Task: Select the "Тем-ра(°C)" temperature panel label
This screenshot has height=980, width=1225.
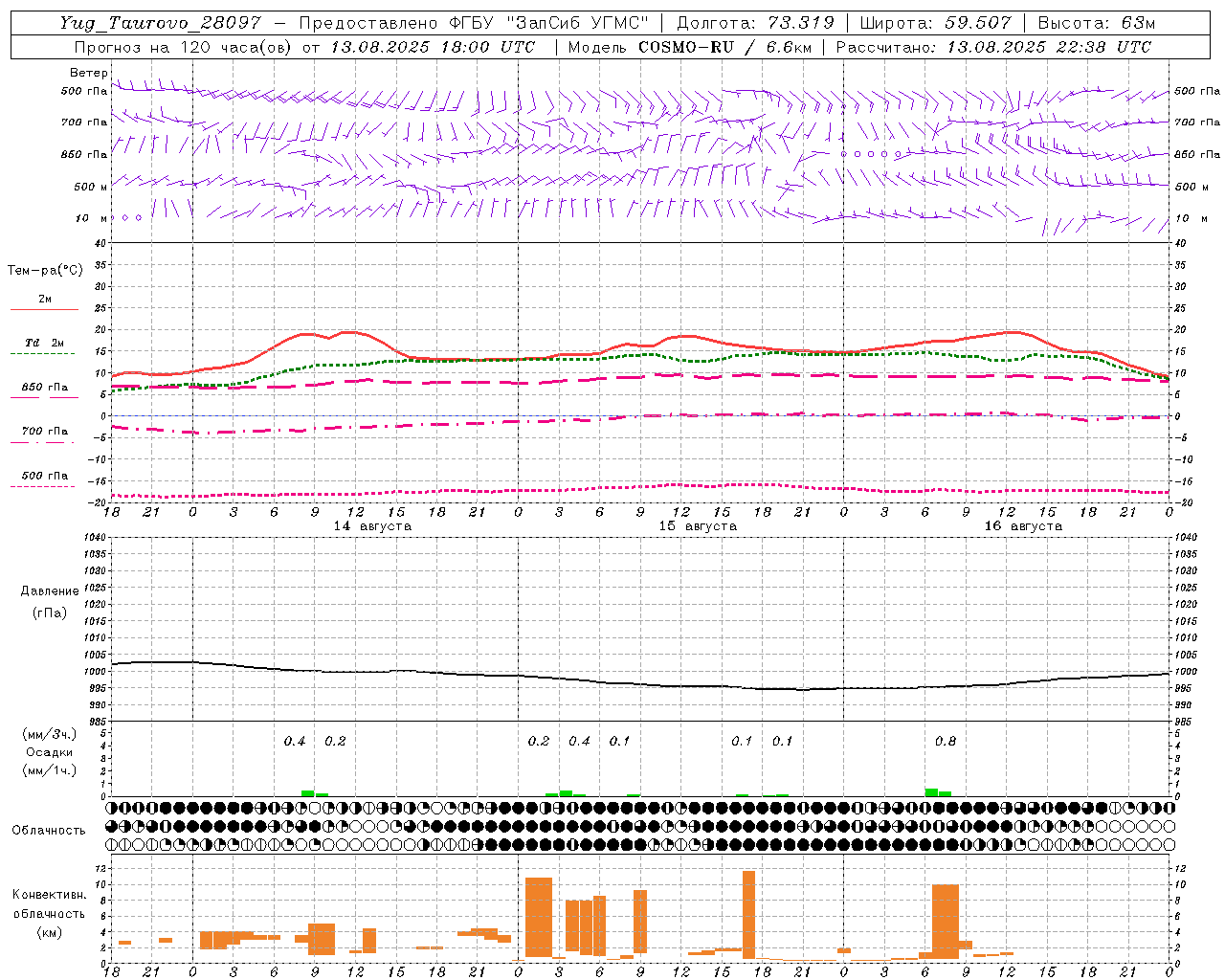Action: coord(45,271)
